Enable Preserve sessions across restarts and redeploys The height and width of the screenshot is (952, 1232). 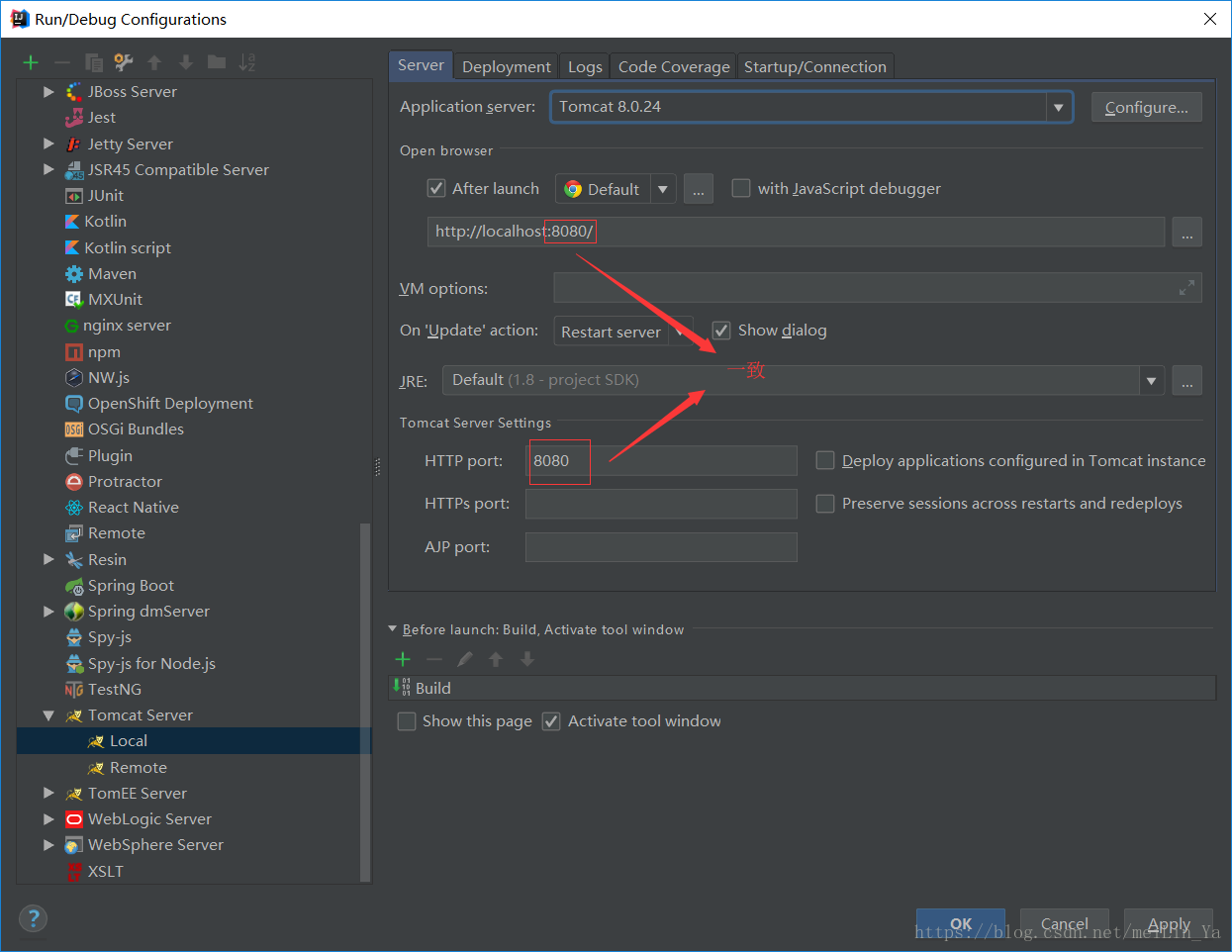click(x=825, y=504)
